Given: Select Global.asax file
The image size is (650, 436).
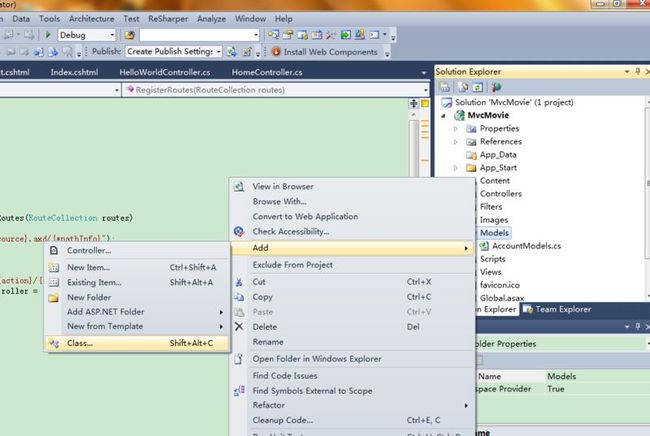Looking at the screenshot, I should click(502, 298).
